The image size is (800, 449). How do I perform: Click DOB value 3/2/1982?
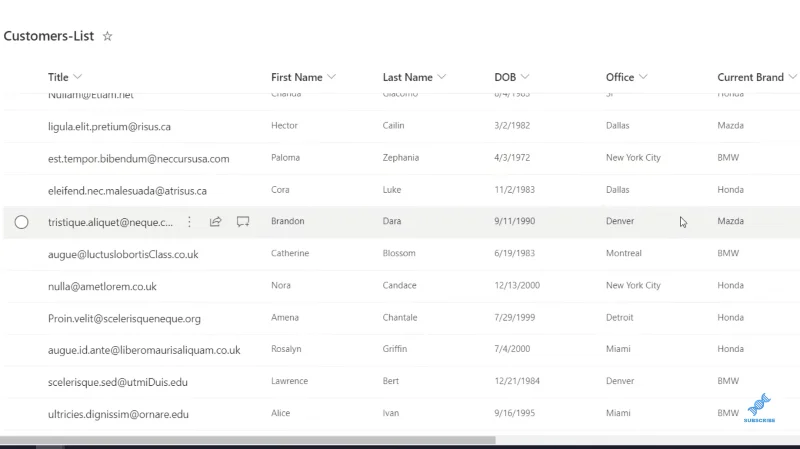click(512, 126)
